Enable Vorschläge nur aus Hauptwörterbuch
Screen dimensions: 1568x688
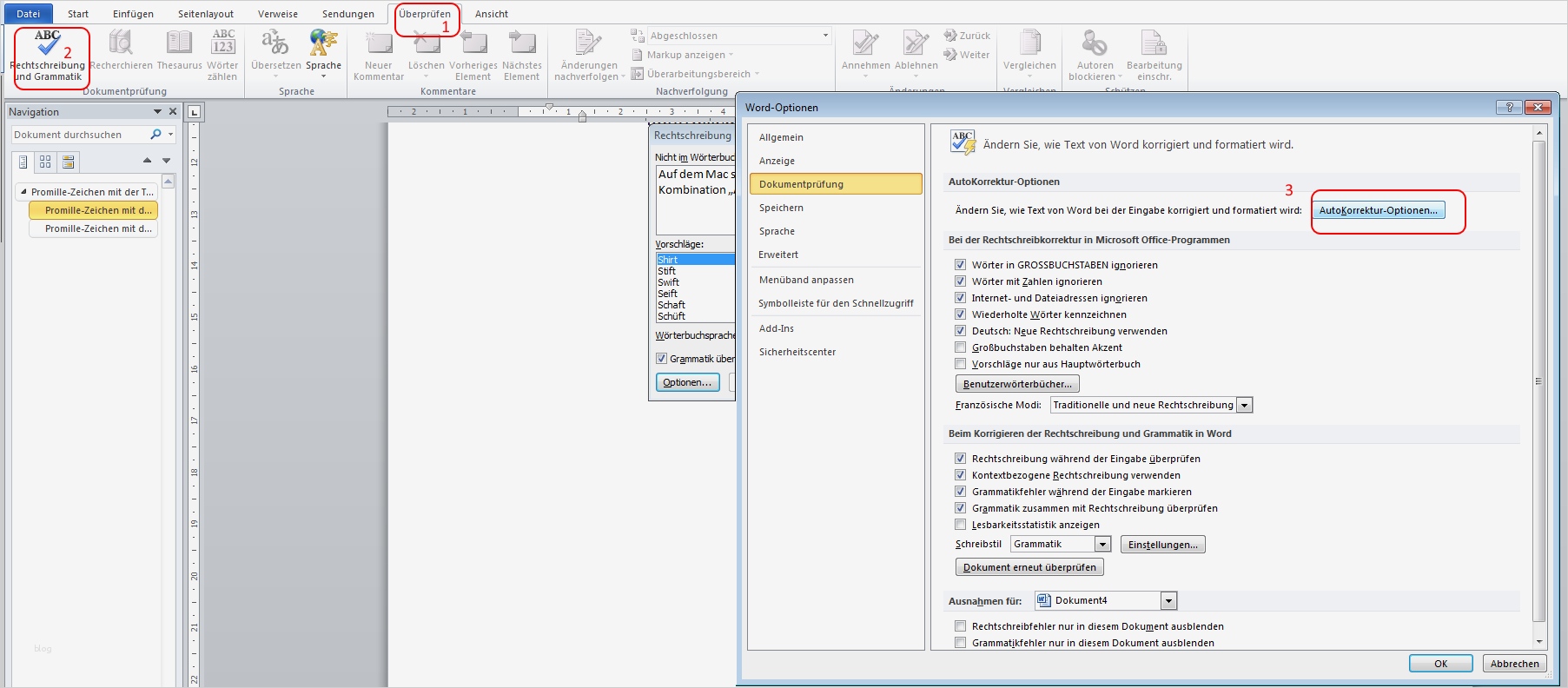click(960, 364)
